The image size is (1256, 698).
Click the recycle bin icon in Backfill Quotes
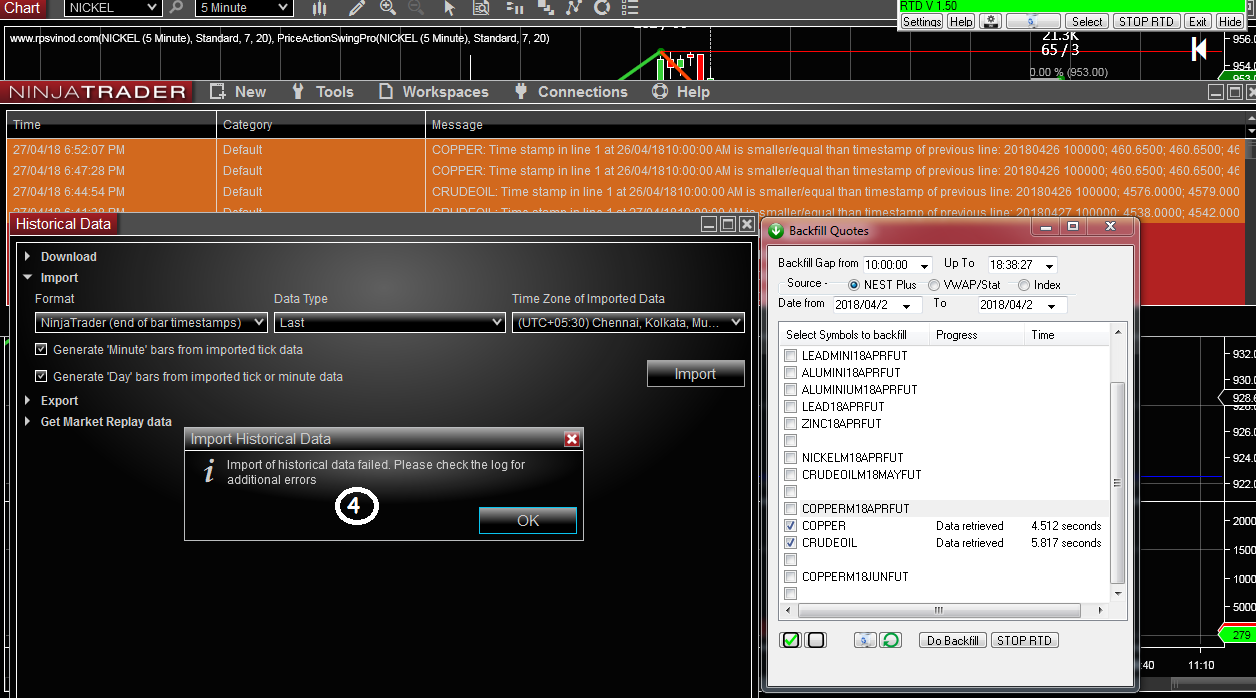(865, 640)
